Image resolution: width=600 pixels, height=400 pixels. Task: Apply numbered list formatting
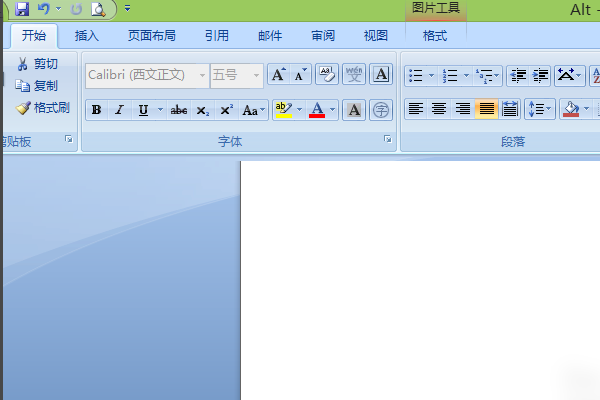(450, 75)
